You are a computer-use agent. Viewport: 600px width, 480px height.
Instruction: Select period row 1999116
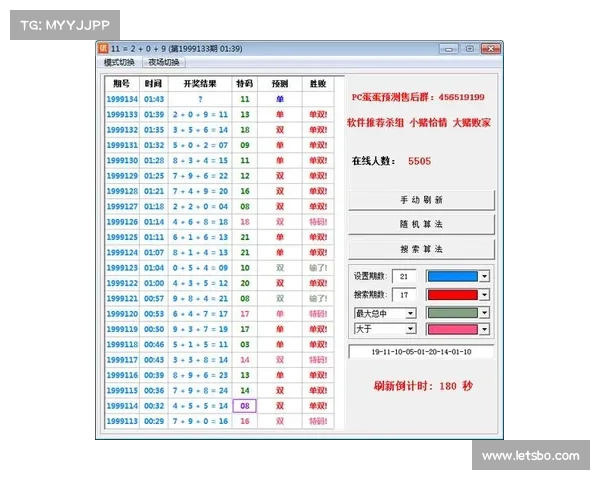tap(219, 375)
